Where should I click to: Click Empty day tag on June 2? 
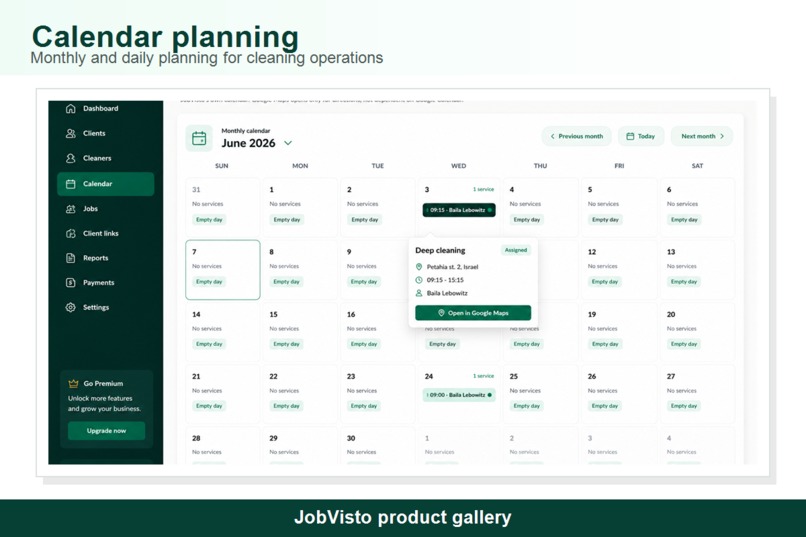364,219
